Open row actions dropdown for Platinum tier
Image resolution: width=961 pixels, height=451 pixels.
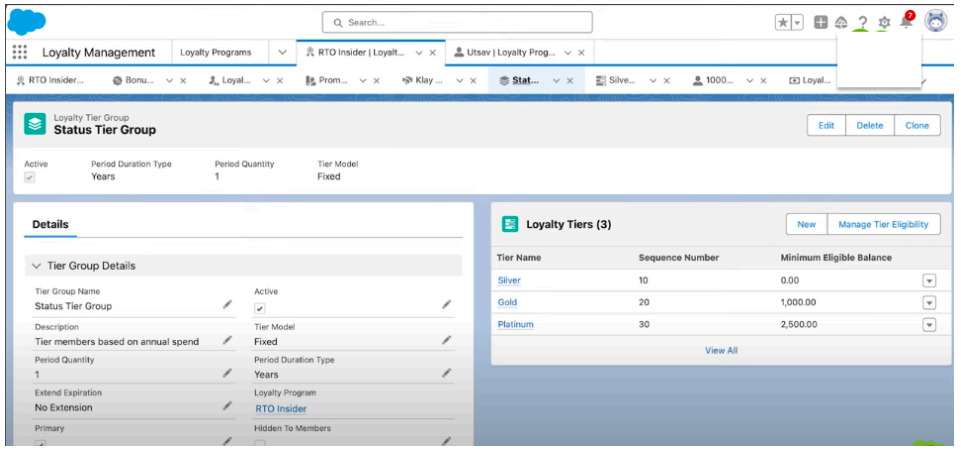pos(928,324)
